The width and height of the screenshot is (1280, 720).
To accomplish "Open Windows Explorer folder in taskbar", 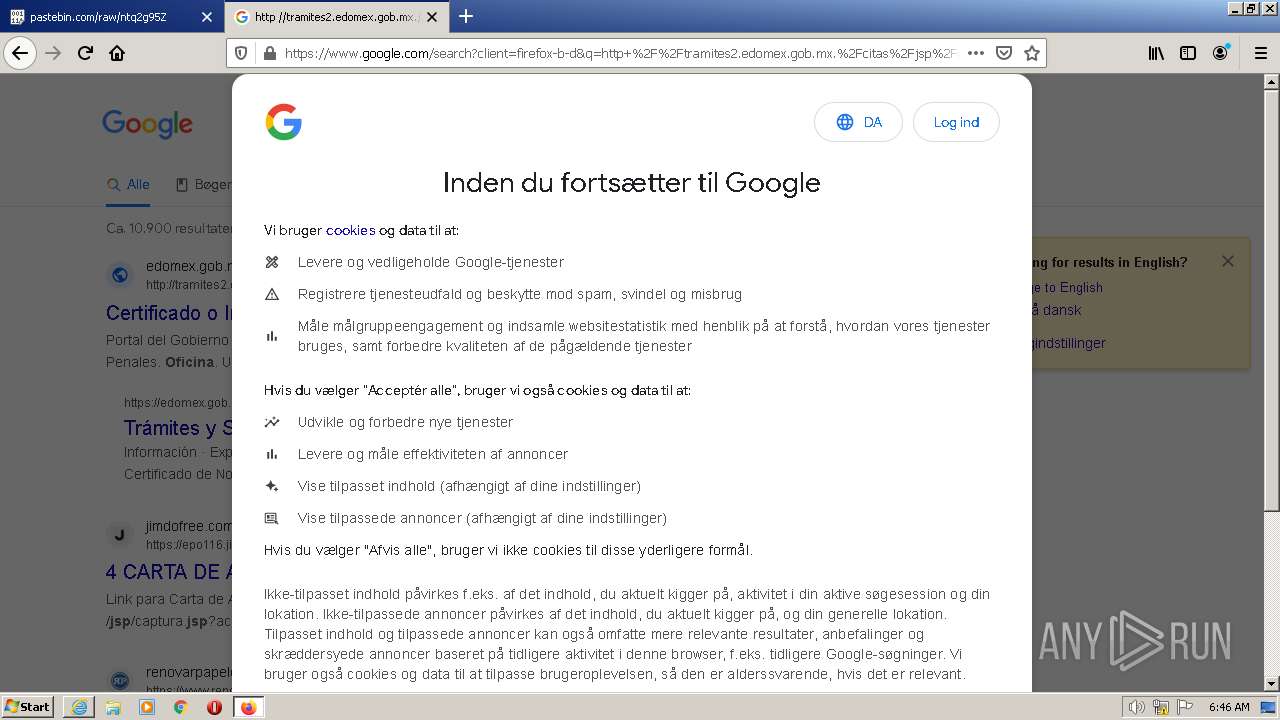I will pos(113,707).
